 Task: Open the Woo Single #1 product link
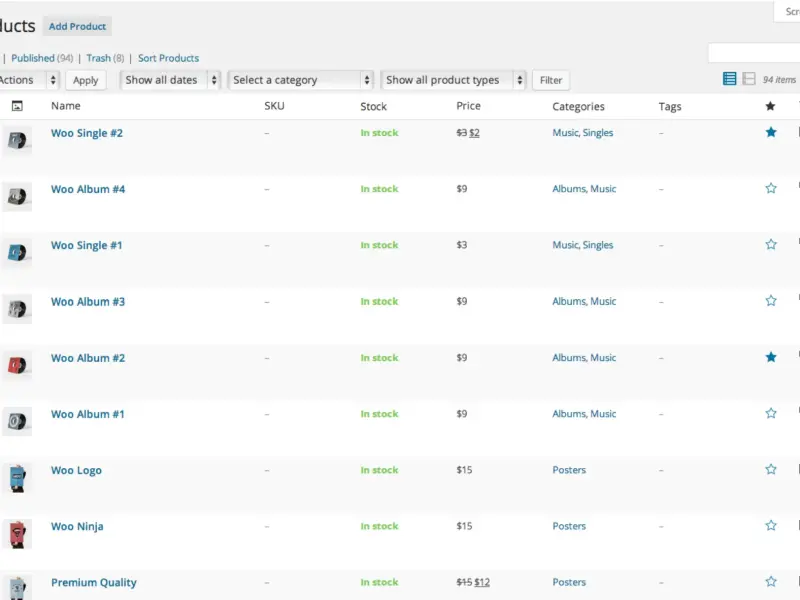87,245
